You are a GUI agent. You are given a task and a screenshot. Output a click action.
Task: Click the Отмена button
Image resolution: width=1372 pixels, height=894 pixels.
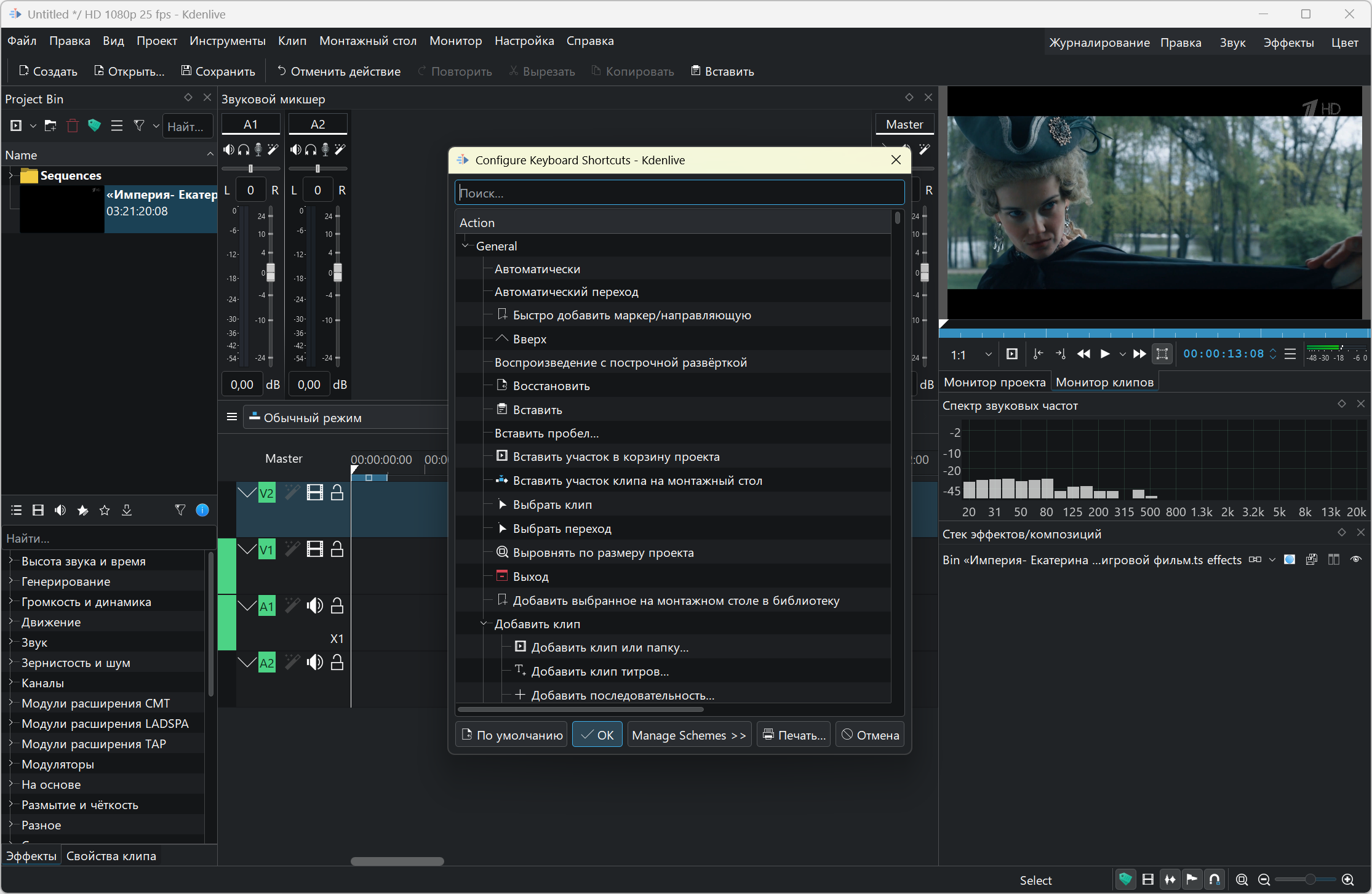tap(870, 735)
